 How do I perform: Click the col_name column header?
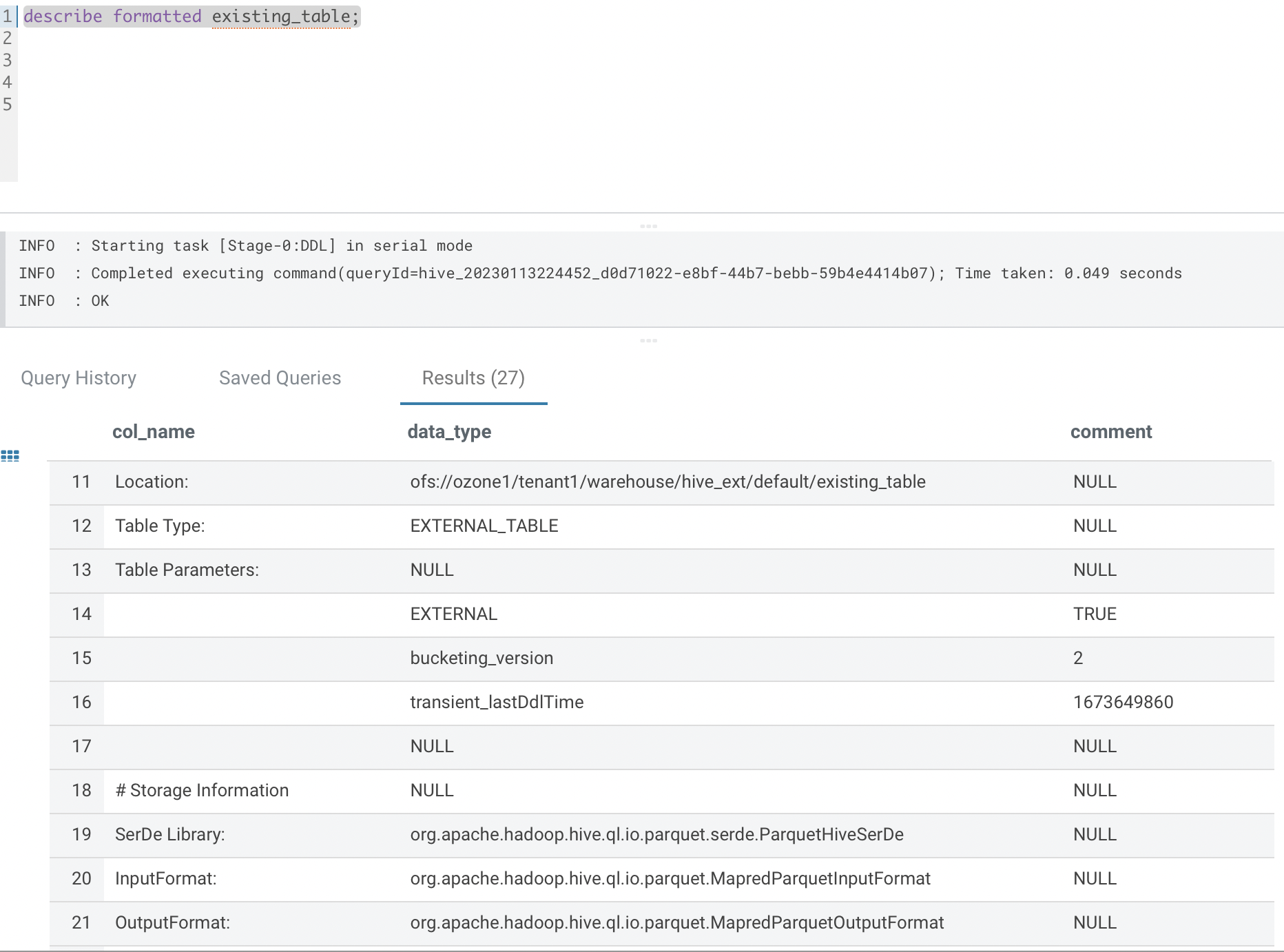point(154,431)
